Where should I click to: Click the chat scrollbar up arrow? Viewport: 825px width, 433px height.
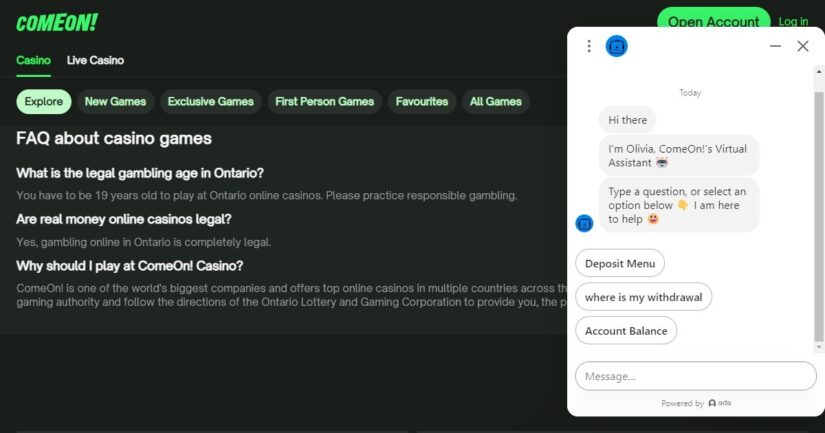[819, 72]
